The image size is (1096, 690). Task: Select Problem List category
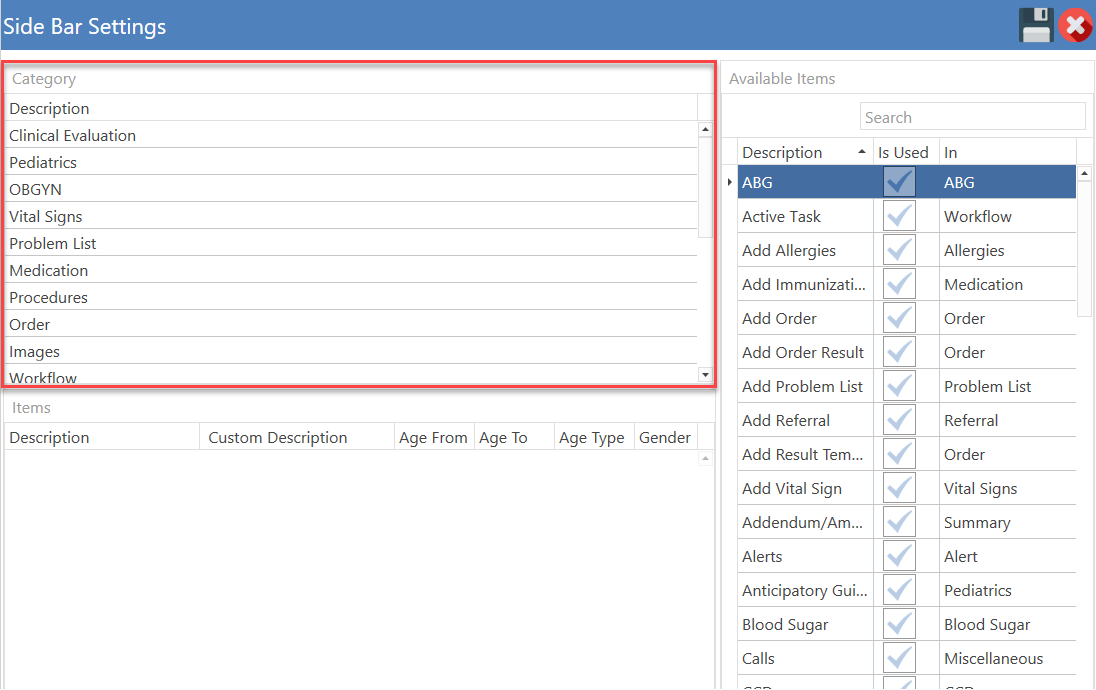(351, 243)
